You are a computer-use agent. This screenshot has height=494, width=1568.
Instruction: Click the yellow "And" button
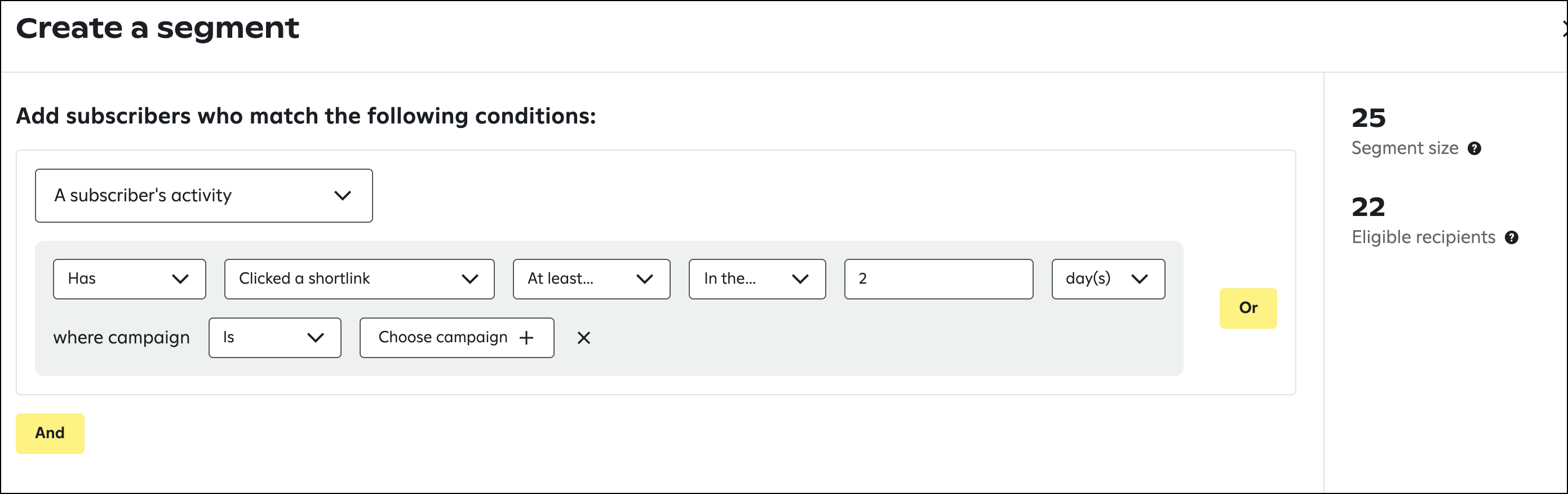(50, 433)
